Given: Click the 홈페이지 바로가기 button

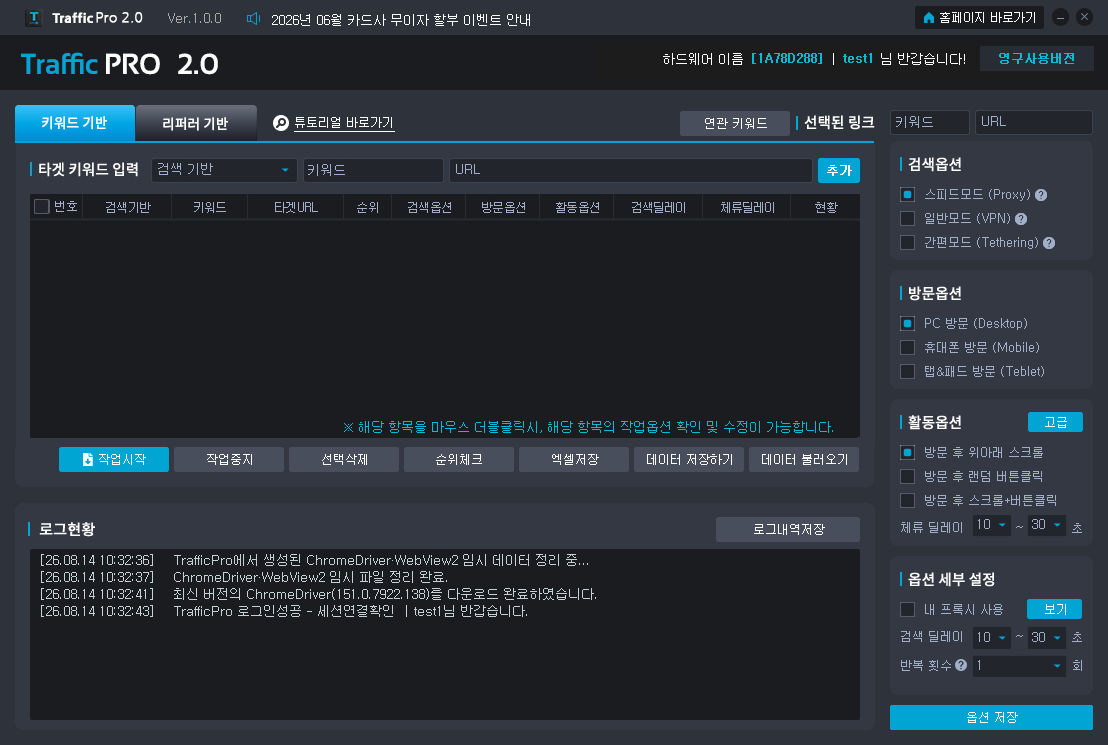Looking at the screenshot, I should pos(979,18).
